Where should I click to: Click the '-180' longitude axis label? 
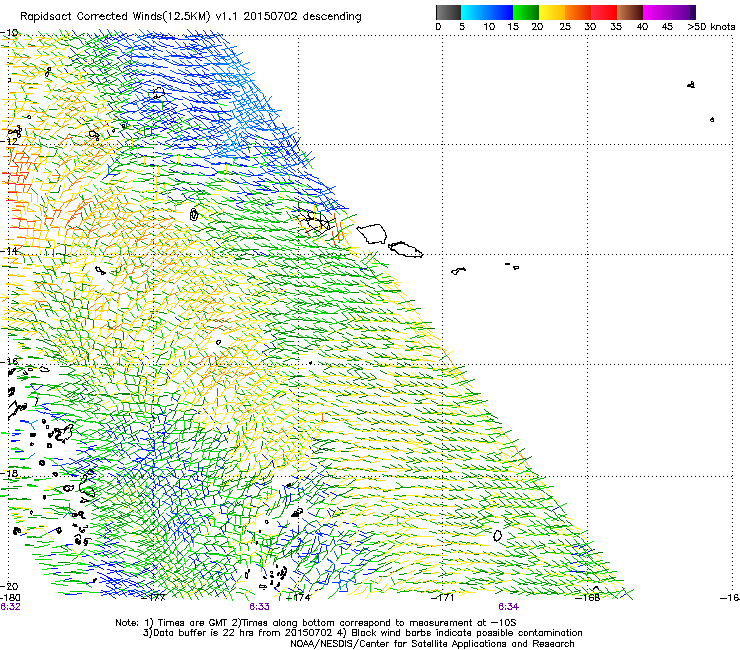click(x=10, y=598)
